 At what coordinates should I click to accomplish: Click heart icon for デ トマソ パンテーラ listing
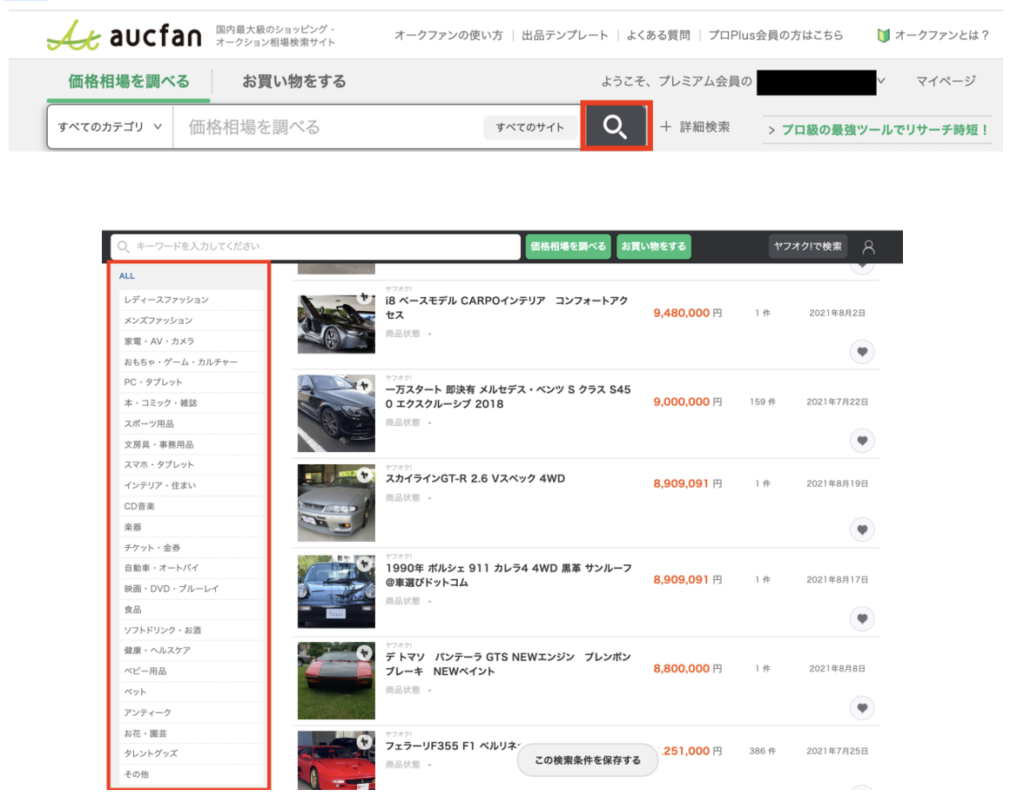(861, 708)
